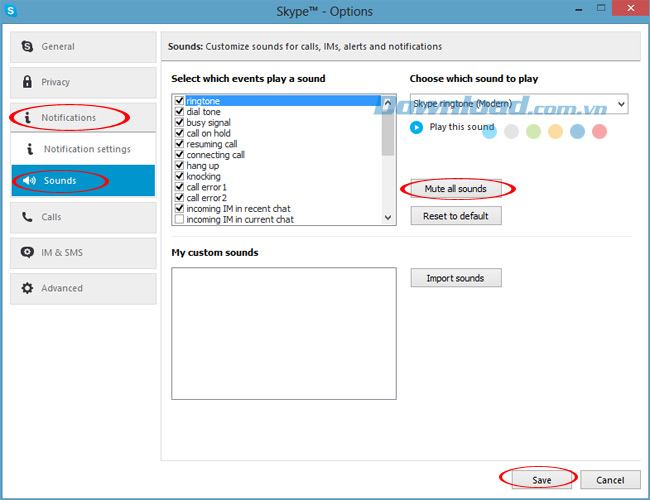The width and height of the screenshot is (650, 500).
Task: Uncheck the call error2 checkbox
Action: [x=179, y=198]
